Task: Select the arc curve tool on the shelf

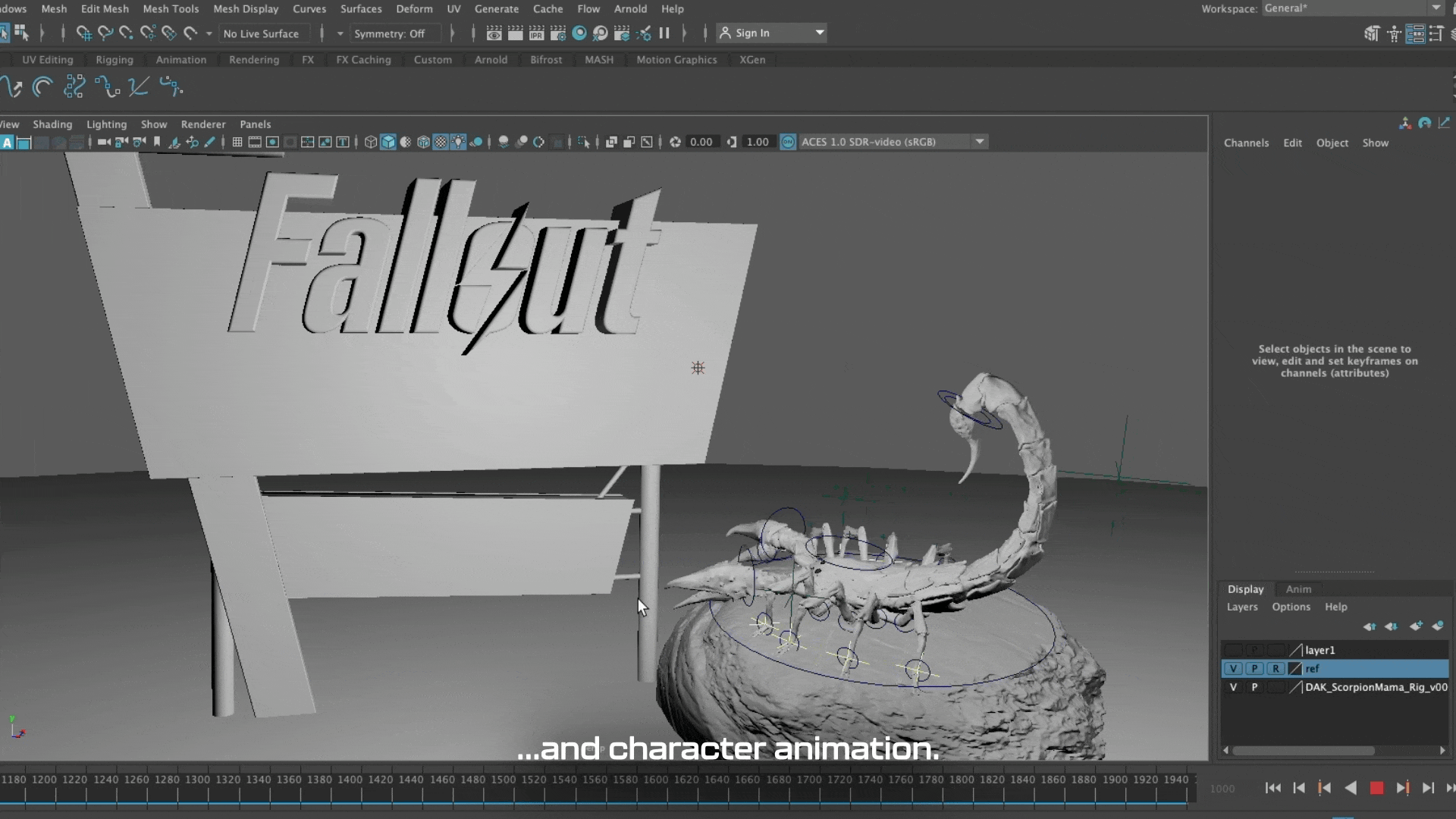Action: coord(42,87)
